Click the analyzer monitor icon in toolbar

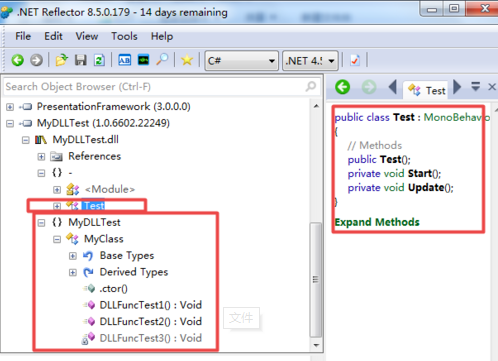coord(144,60)
